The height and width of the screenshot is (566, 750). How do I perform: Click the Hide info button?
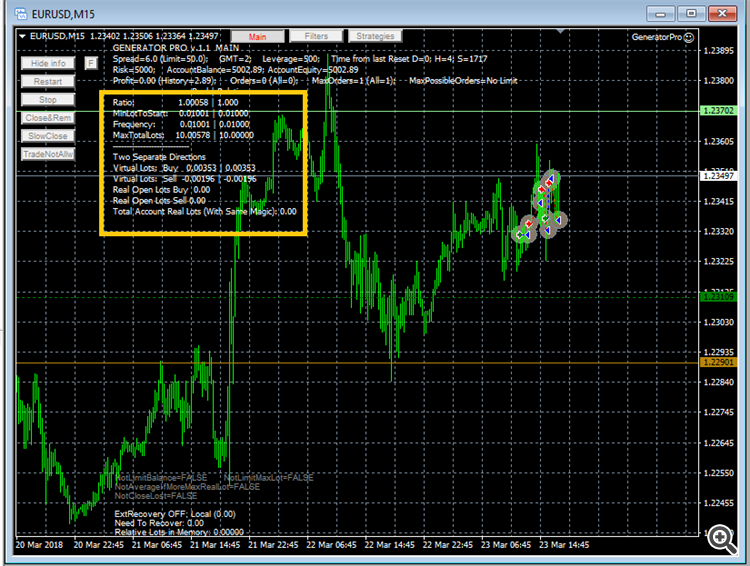(48, 64)
